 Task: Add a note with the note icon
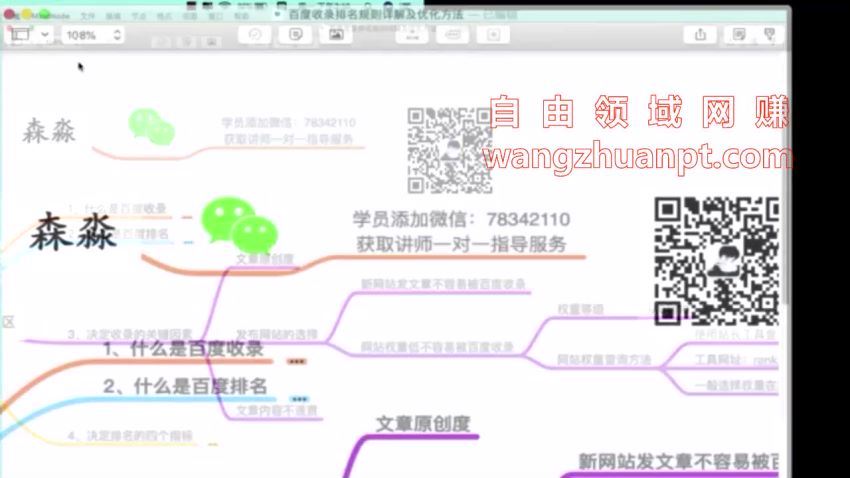point(295,35)
